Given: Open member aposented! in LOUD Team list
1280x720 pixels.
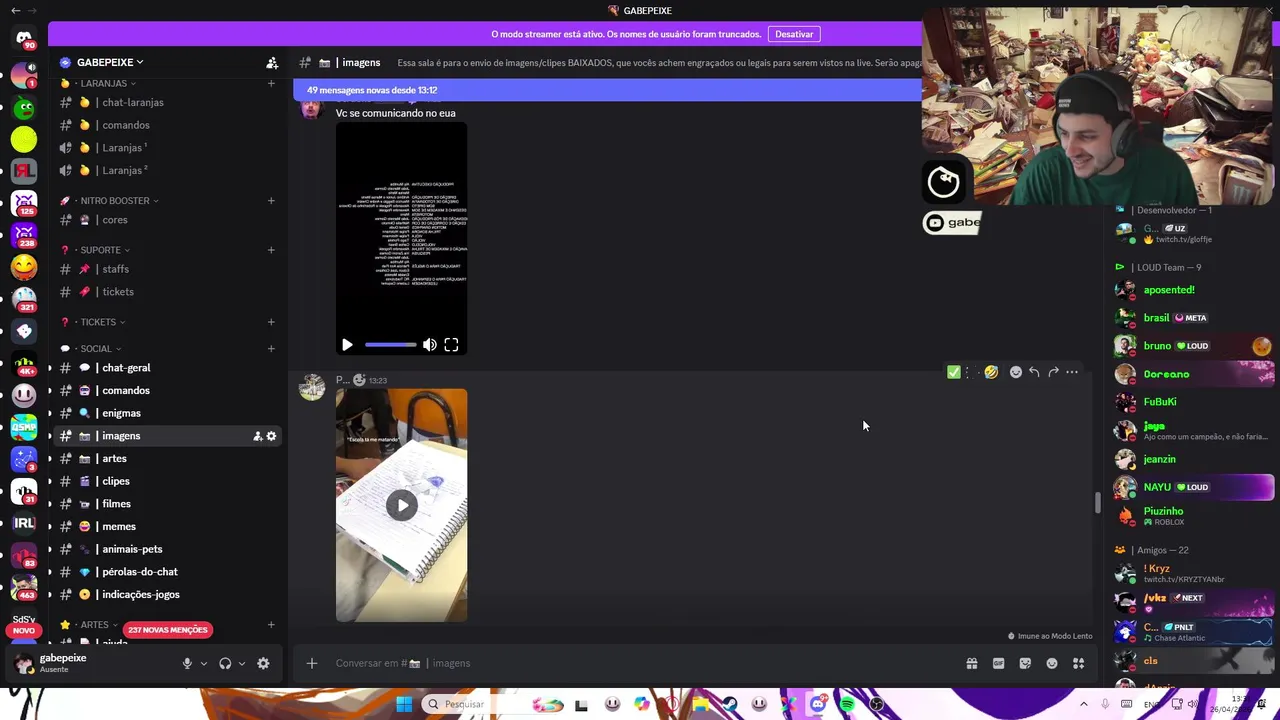Looking at the screenshot, I should [x=1195, y=290].
